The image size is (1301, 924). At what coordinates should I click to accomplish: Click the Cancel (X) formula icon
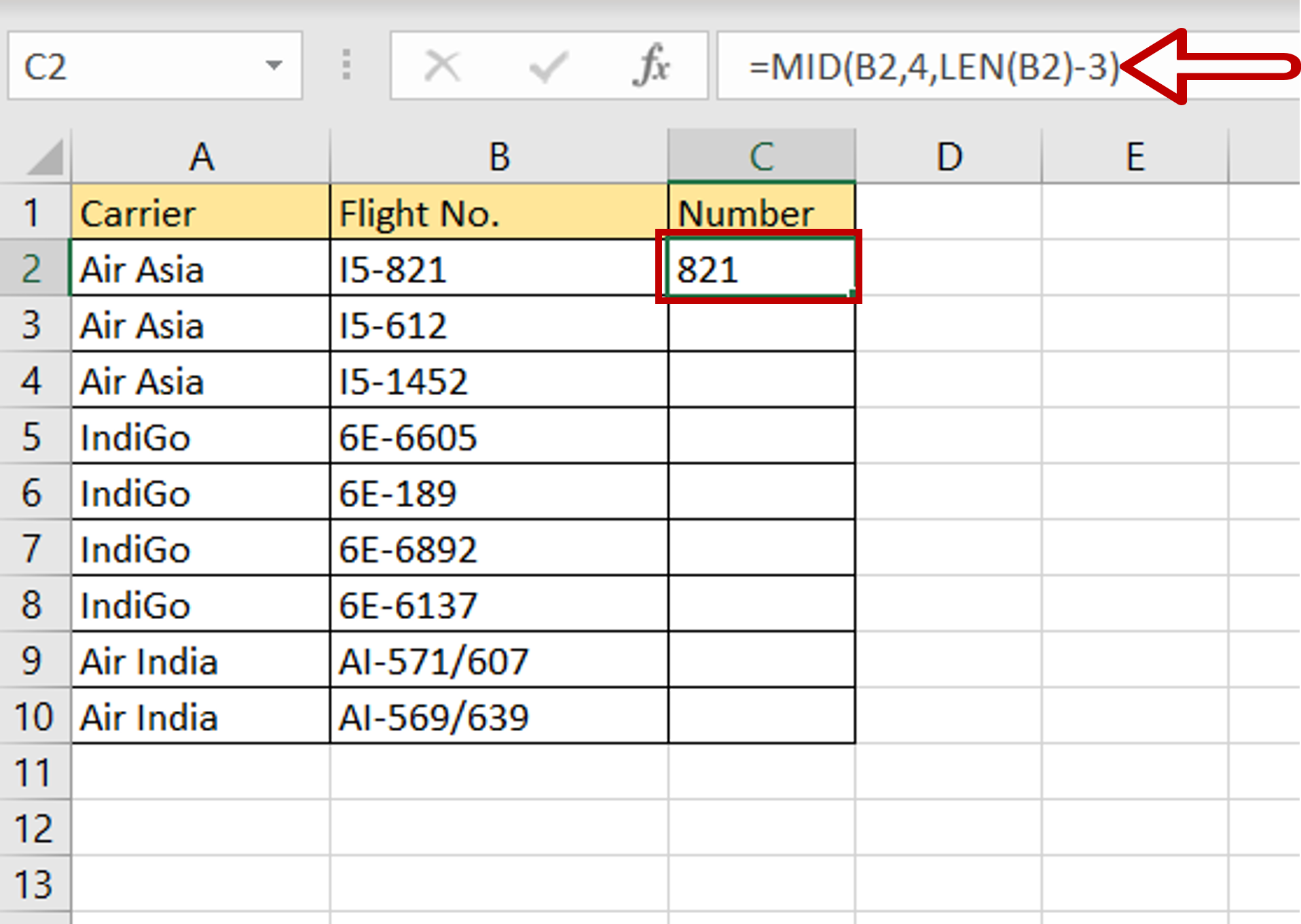point(442,67)
